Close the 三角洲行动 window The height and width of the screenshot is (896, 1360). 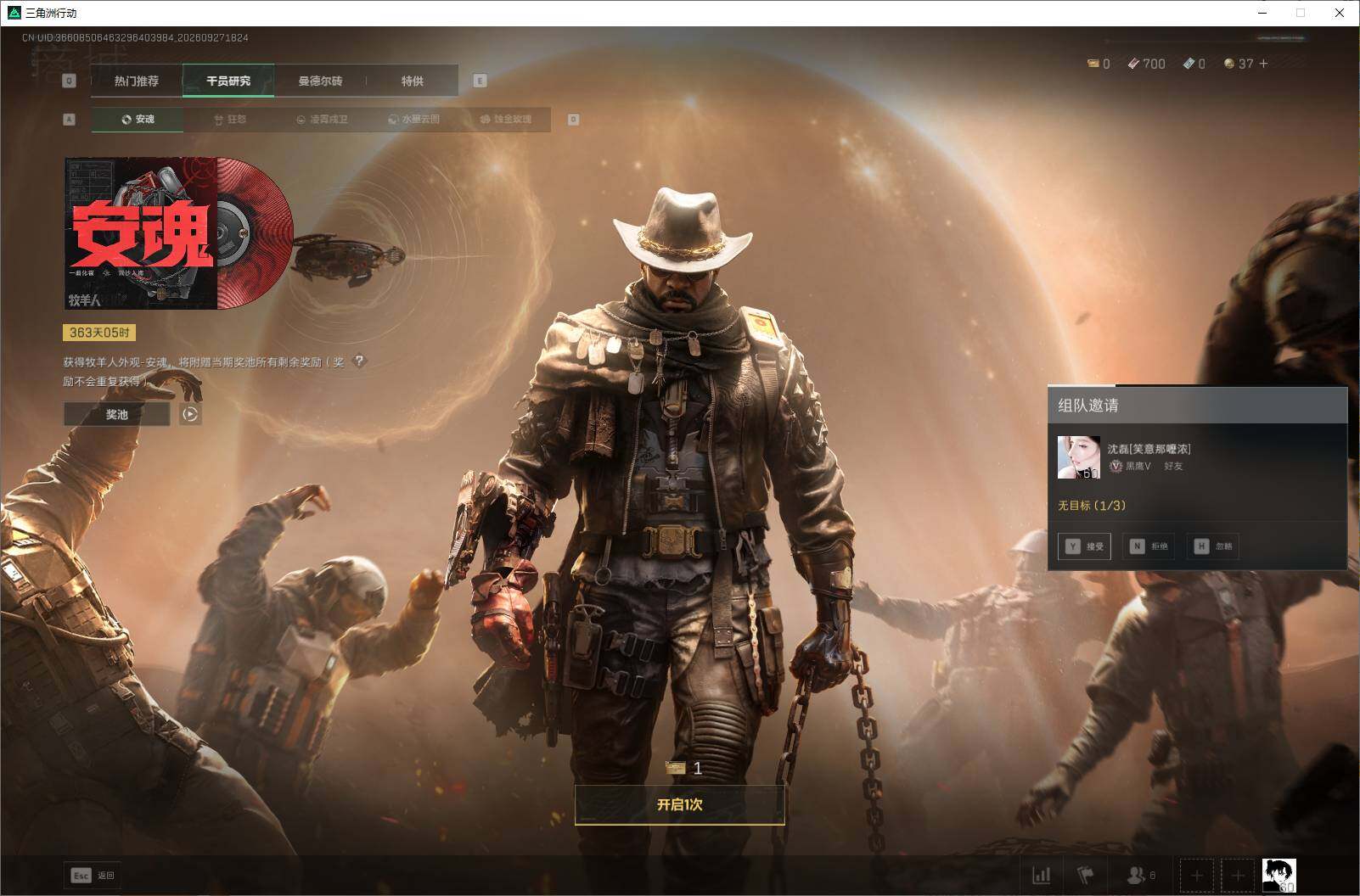[1340, 13]
